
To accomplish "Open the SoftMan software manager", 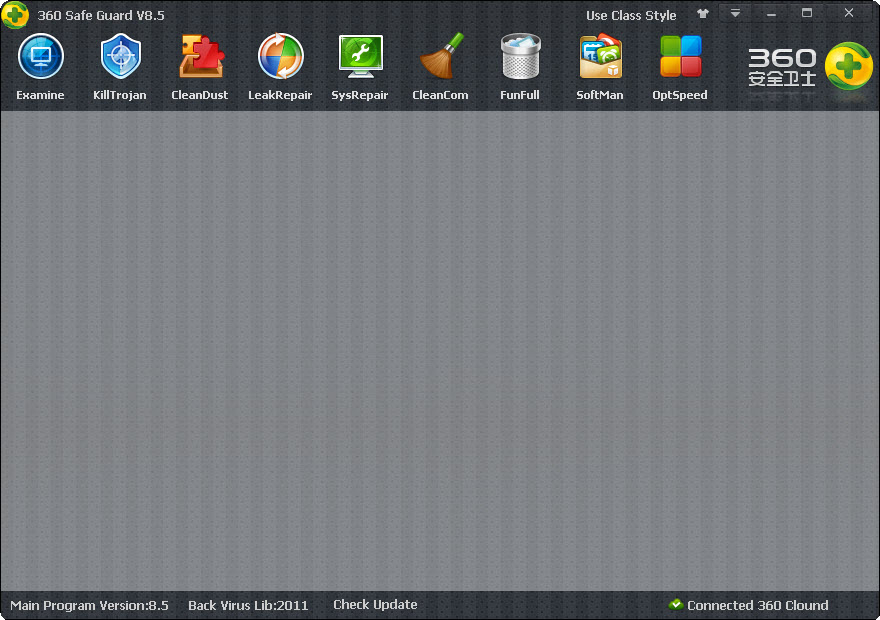I will click(600, 67).
